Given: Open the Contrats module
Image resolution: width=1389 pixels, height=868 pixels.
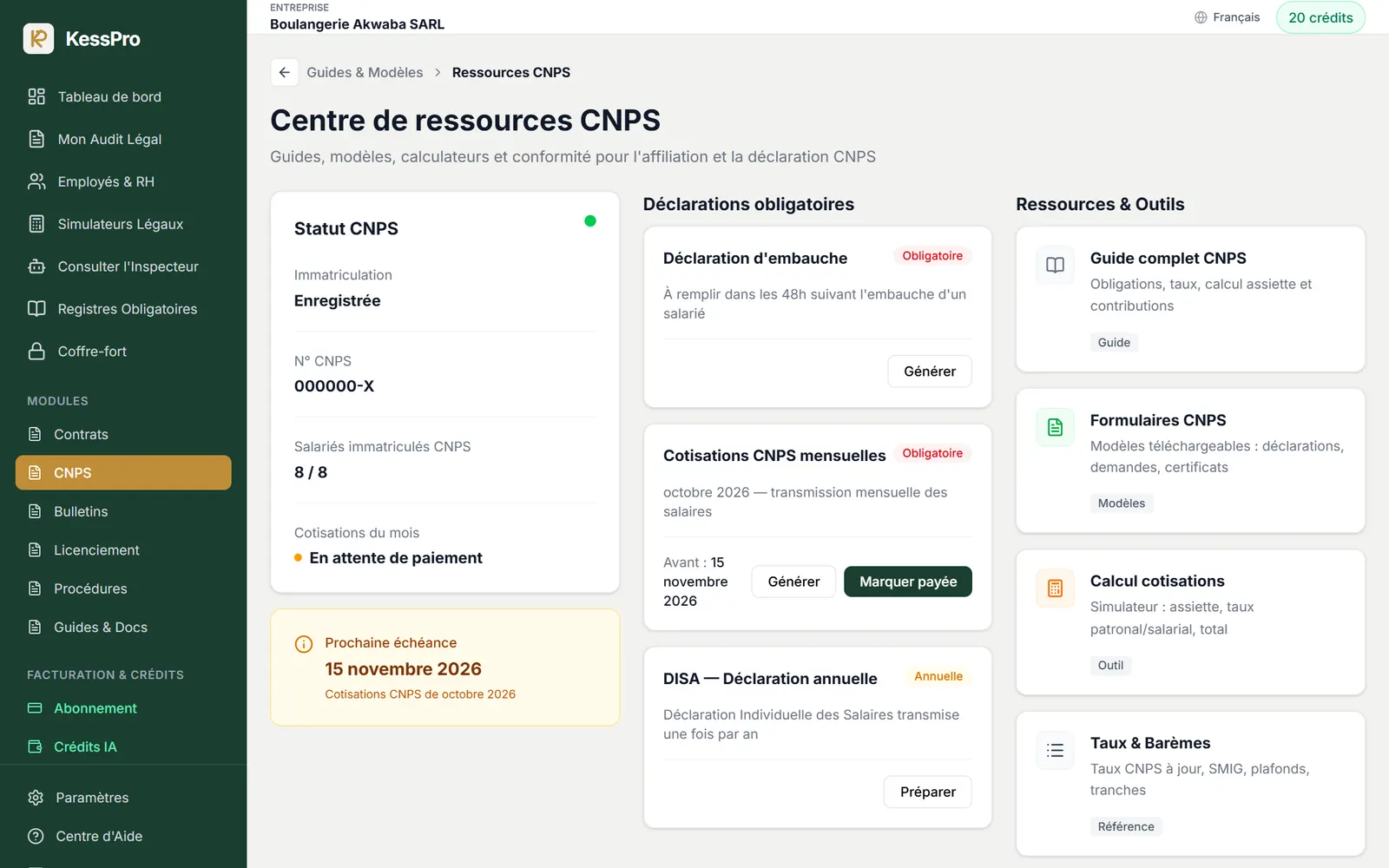Looking at the screenshot, I should 123,434.
